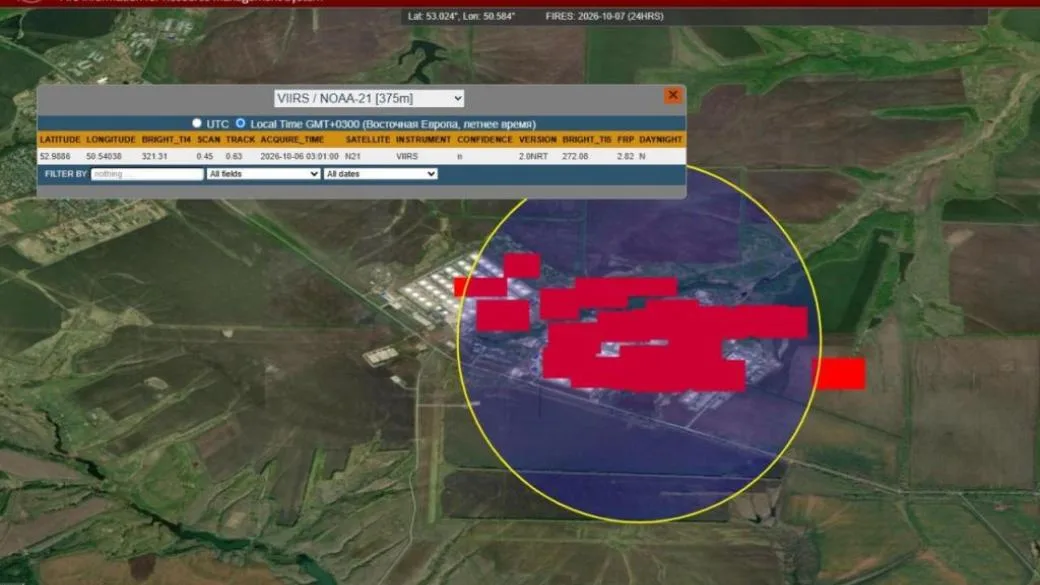Viewport: 1040px width, 585px height.
Task: Expand the All dates filter dropdown
Action: pyautogui.click(x=380, y=174)
